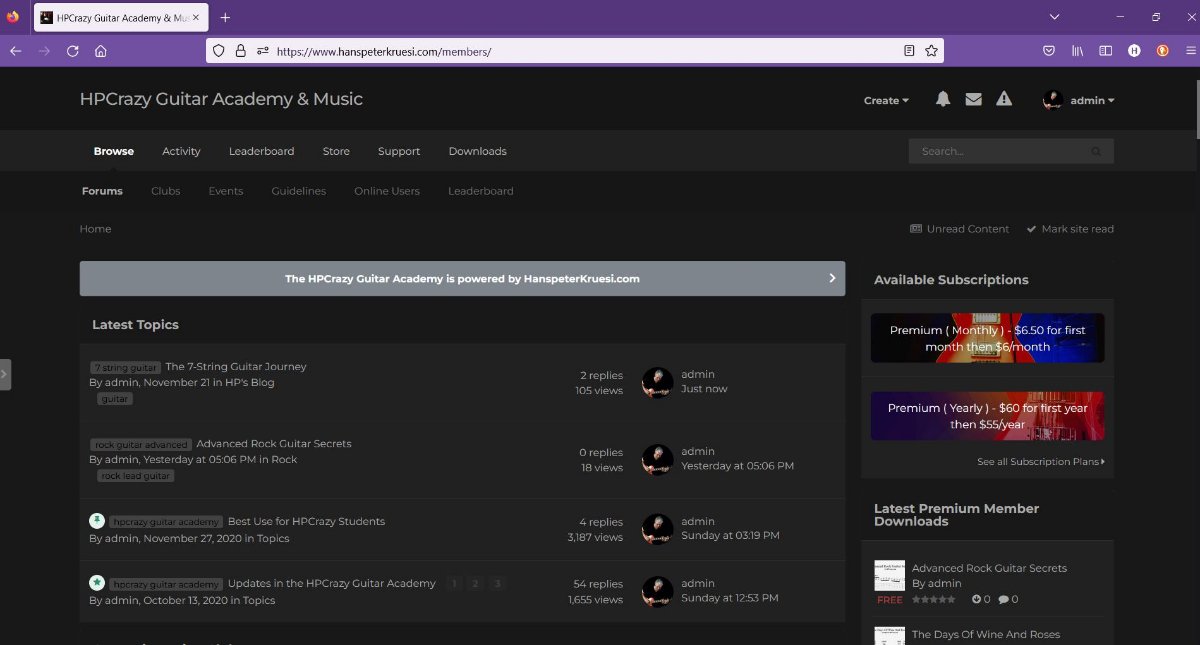Click the chevron on the HPCrazy announcement banner
Image resolution: width=1200 pixels, height=645 pixels.
coord(832,278)
